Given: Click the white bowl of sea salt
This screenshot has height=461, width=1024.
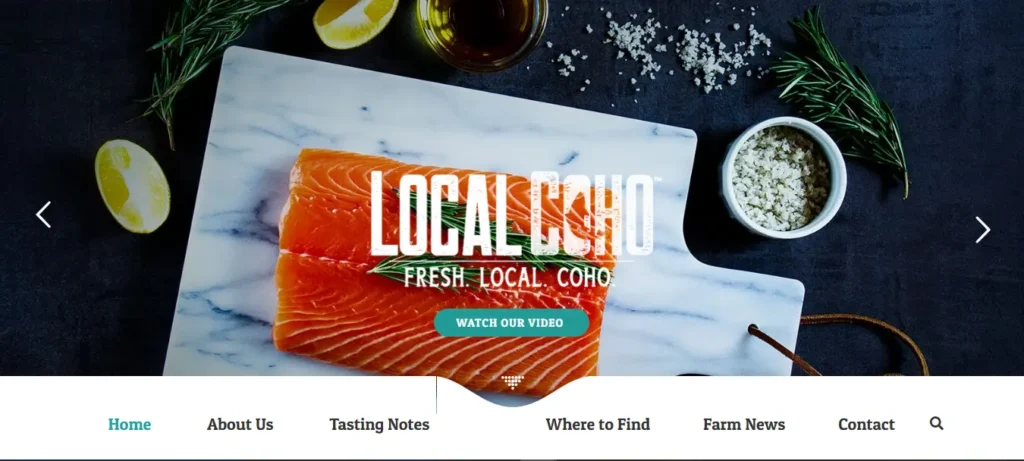Looking at the screenshot, I should (784, 176).
